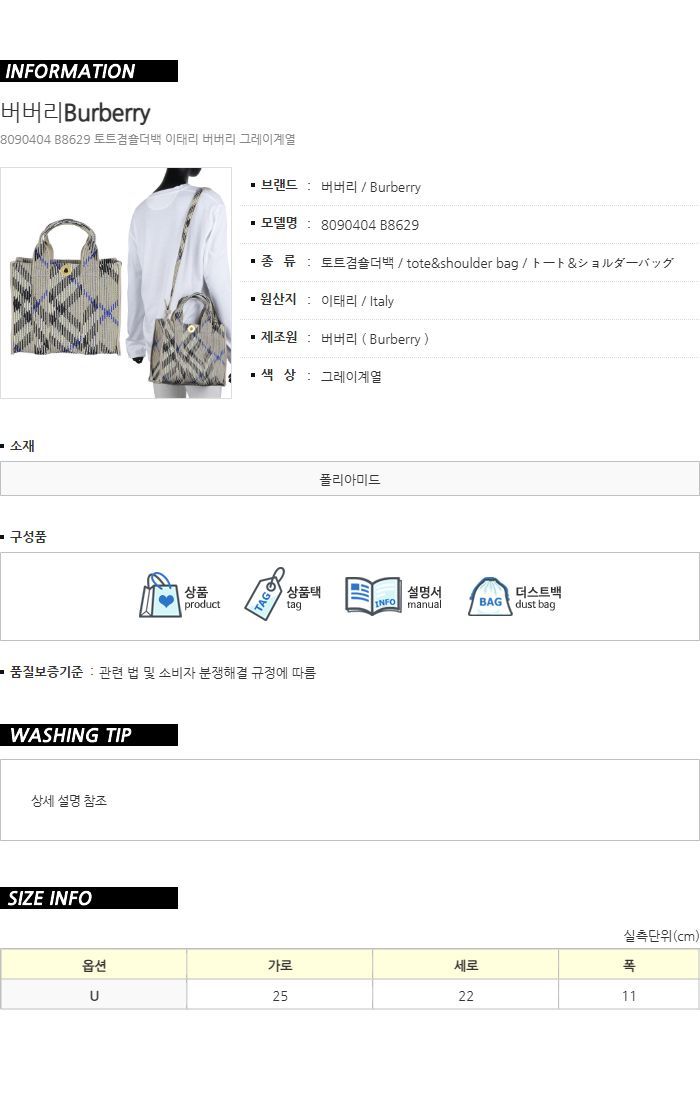This screenshot has height=1095, width=700.
Task: Click the 이태리 / Italy origin value
Action: tap(357, 301)
